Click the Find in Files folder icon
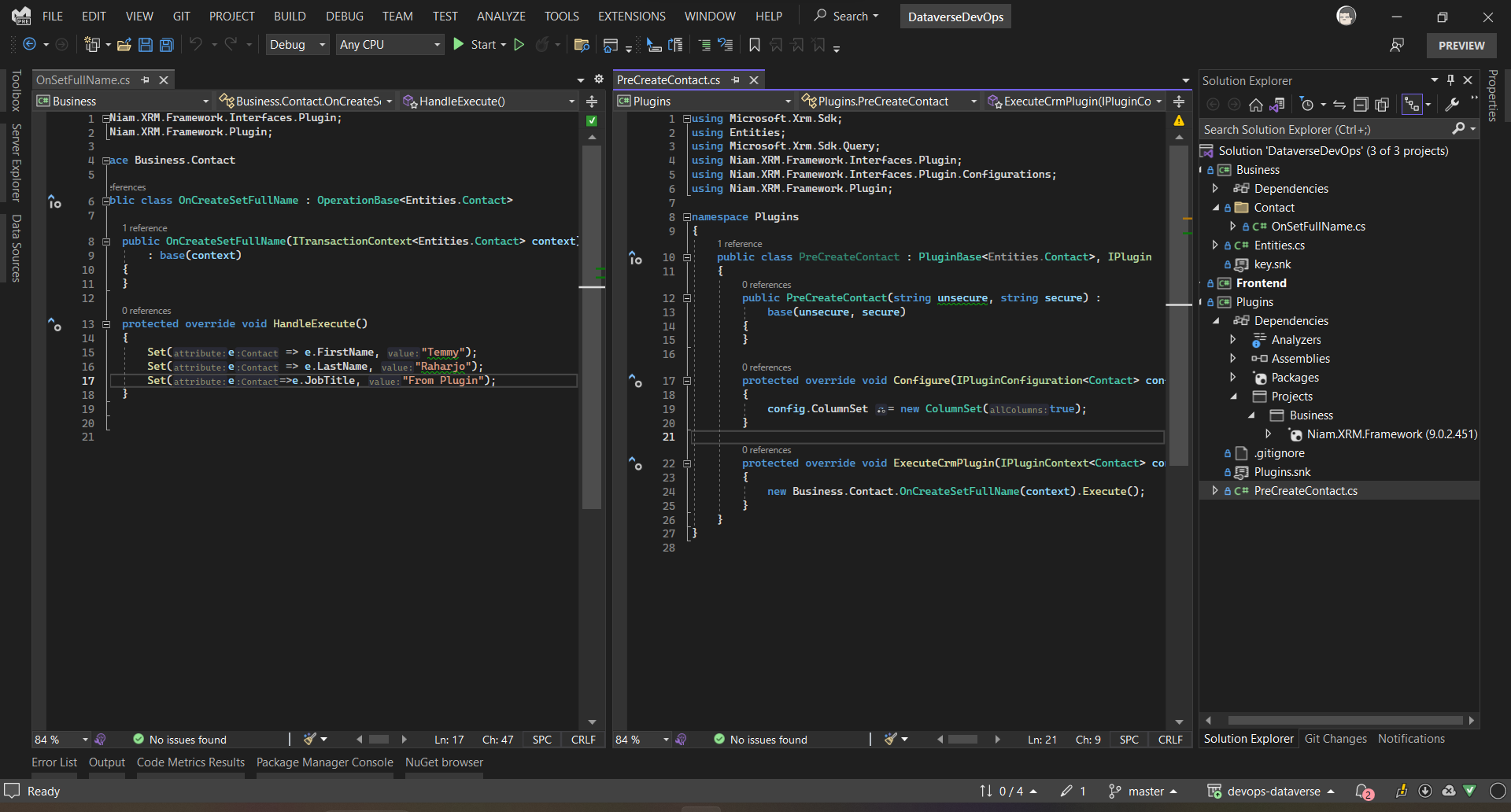 point(582,45)
